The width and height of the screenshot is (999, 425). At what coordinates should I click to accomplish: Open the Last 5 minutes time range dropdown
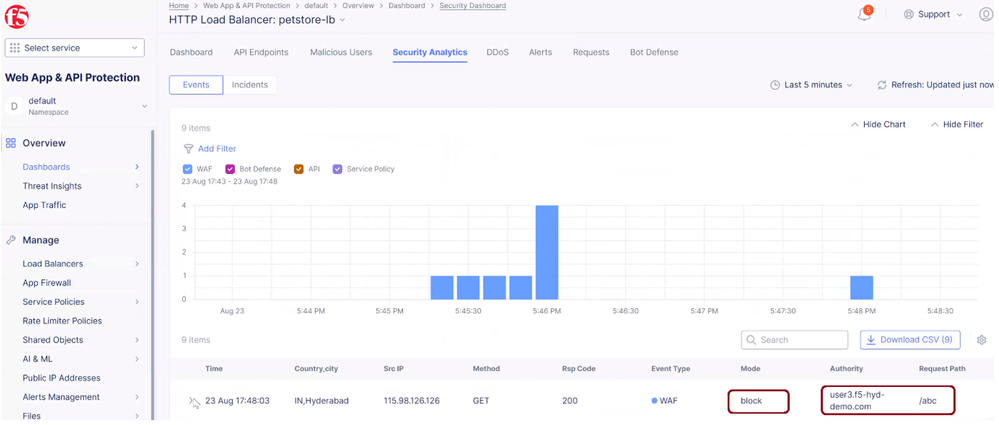(812, 85)
